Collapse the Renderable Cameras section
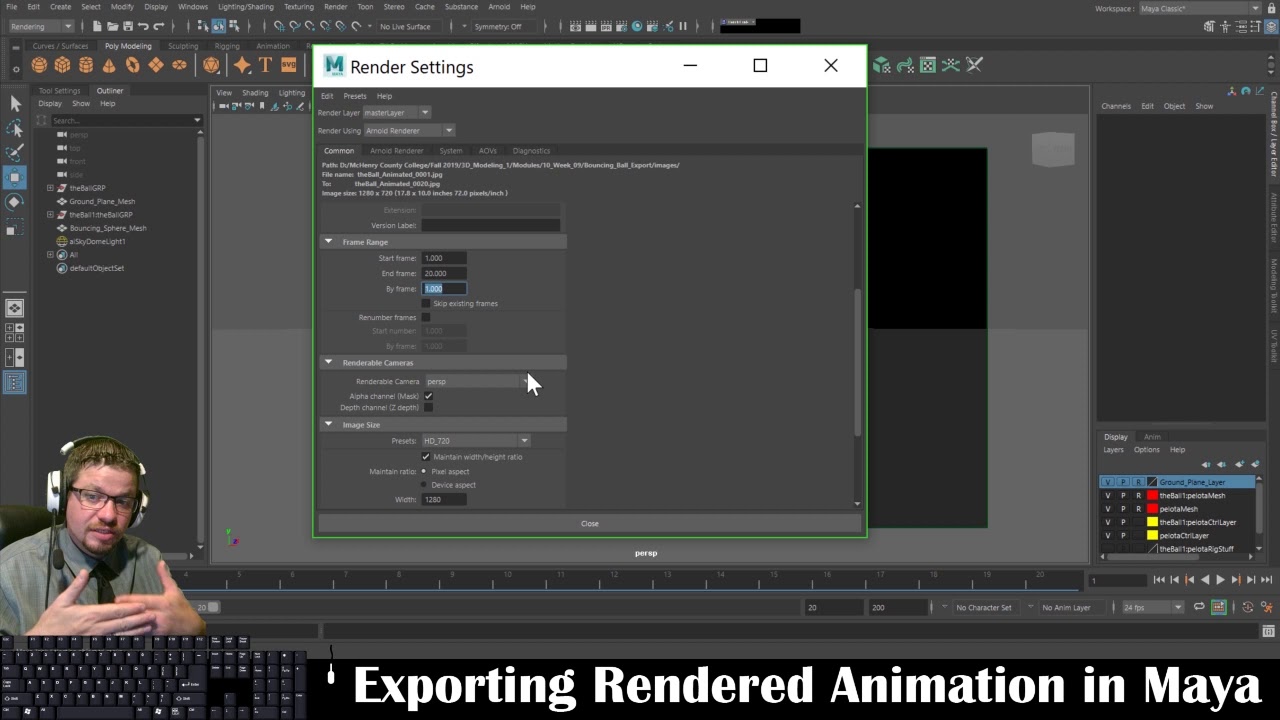Viewport: 1280px width, 720px height. 328,362
